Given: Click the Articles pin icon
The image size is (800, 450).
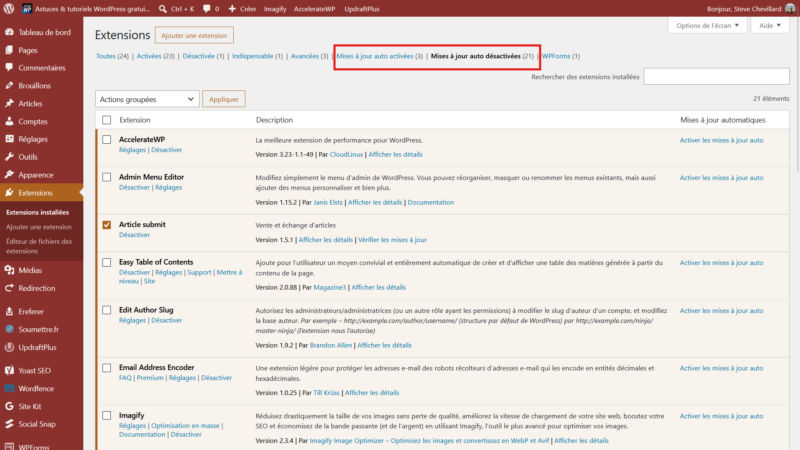Looking at the screenshot, I should click(x=9, y=103).
